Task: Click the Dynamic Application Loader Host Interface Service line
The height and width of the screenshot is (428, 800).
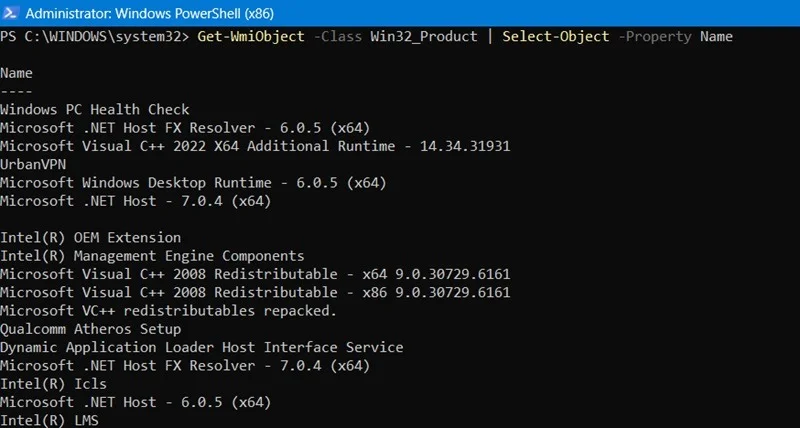Action: tap(202, 347)
